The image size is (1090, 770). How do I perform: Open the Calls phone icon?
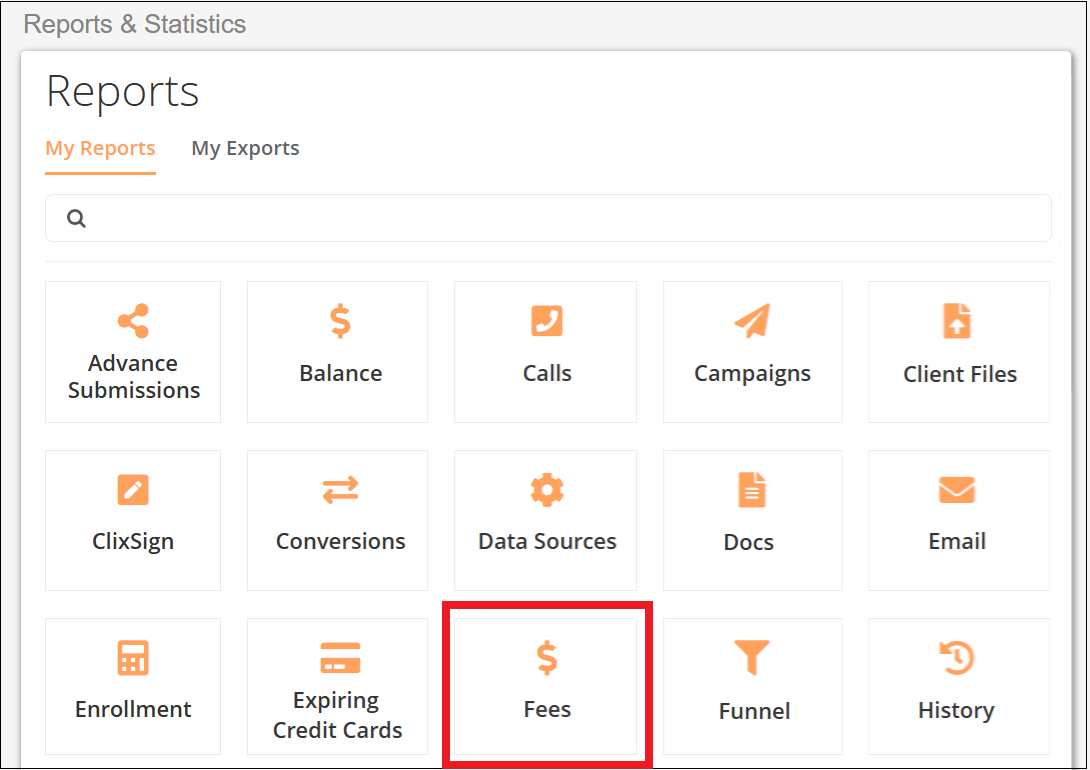pyautogui.click(x=547, y=320)
